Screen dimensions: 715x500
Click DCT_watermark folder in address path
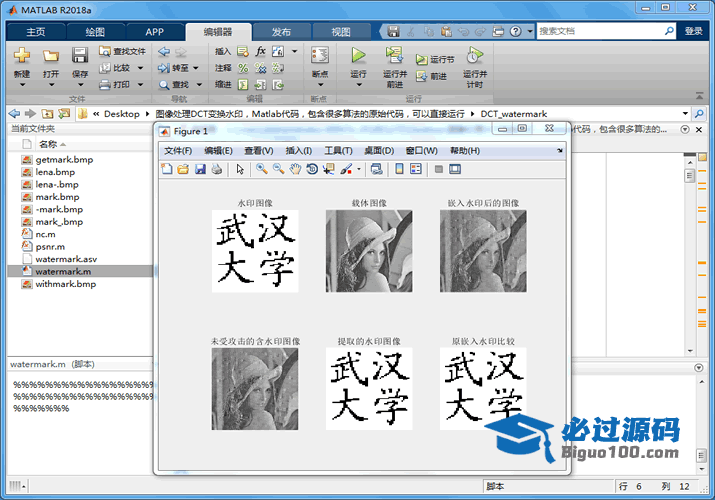(x=513, y=113)
